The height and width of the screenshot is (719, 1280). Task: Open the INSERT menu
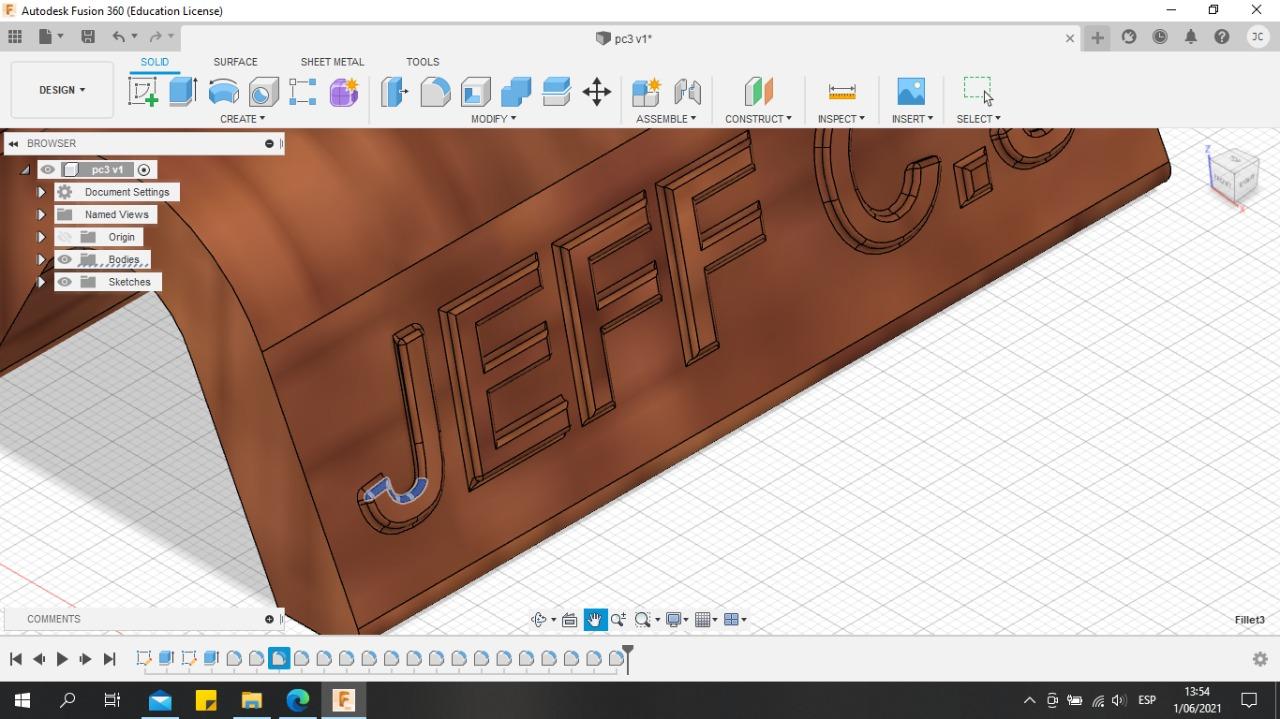click(x=912, y=119)
